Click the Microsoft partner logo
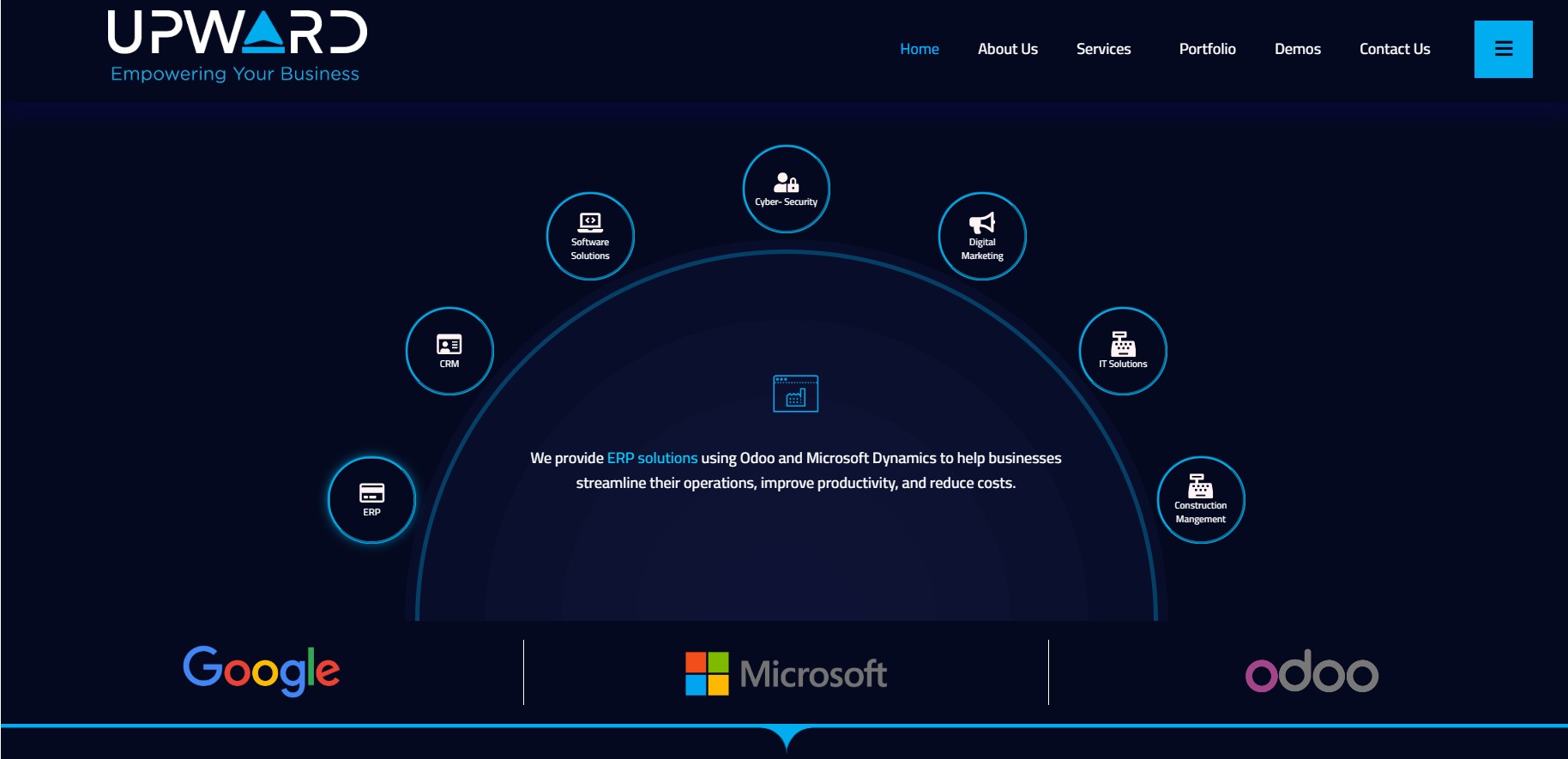 [786, 673]
